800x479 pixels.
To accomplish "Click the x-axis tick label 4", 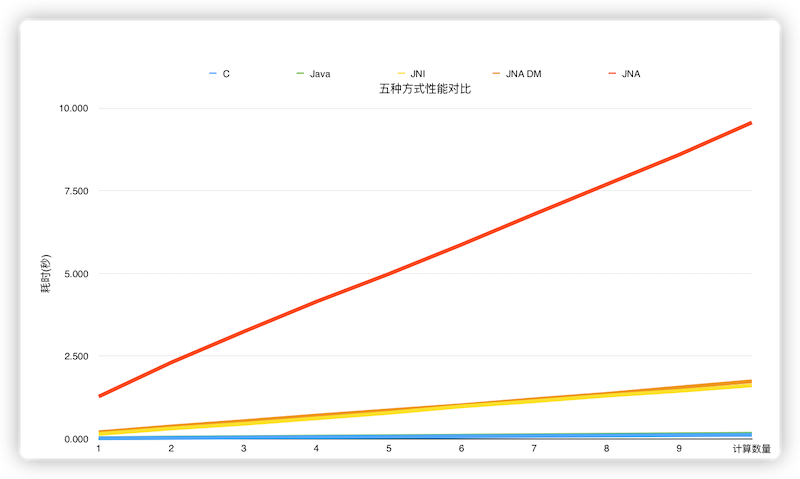I will (x=316, y=448).
